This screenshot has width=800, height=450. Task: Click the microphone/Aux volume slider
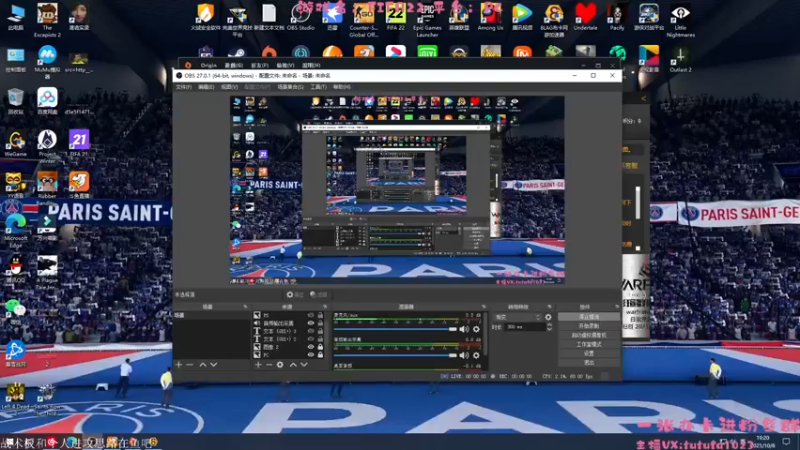[395, 329]
